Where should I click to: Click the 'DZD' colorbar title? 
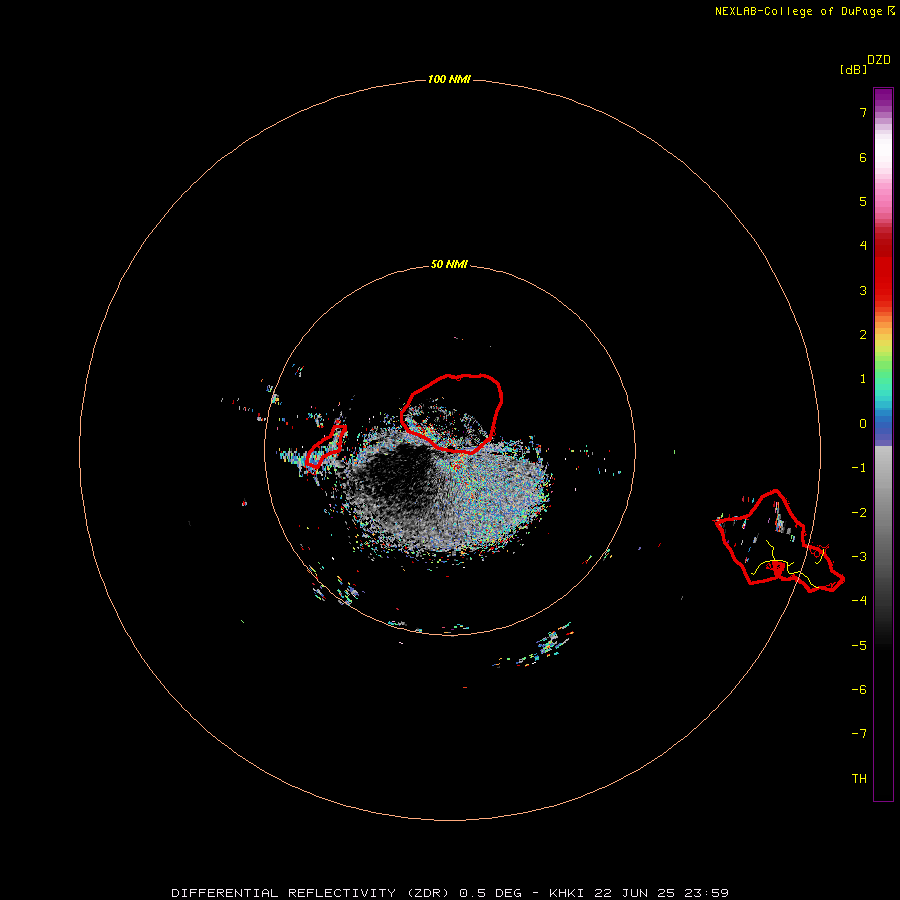(879, 60)
